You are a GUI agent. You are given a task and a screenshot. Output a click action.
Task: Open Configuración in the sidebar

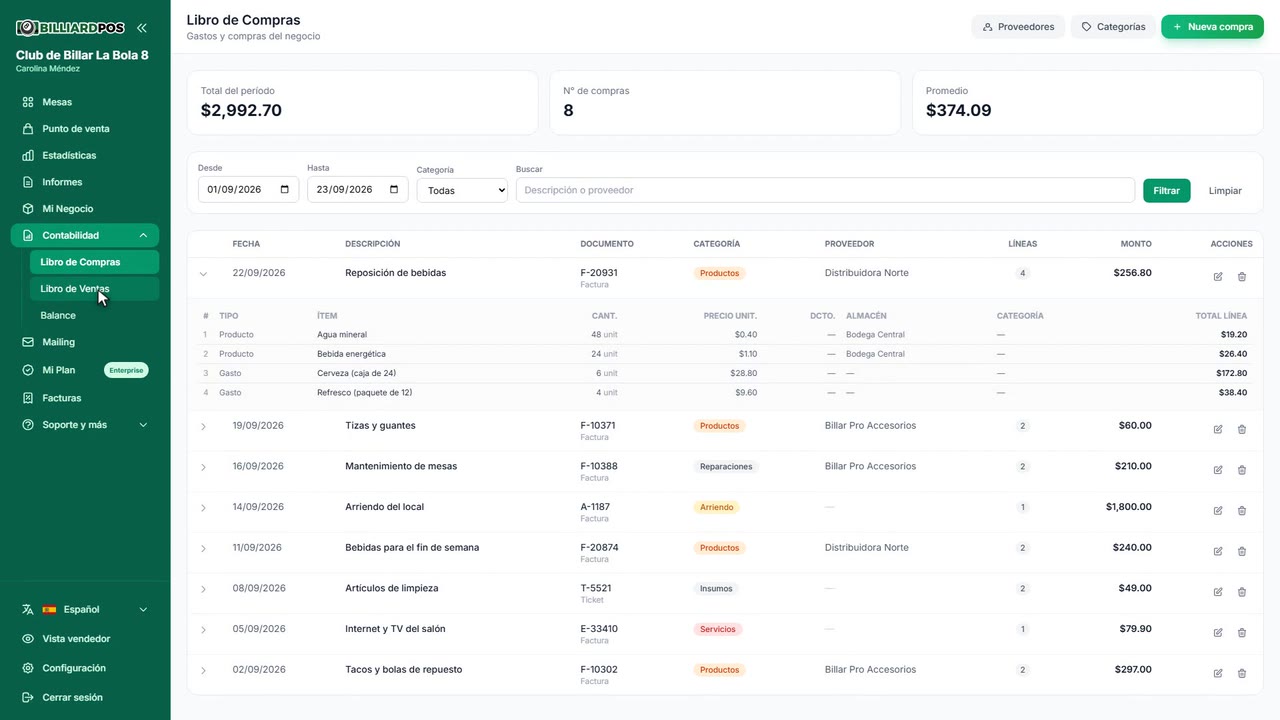(85, 668)
